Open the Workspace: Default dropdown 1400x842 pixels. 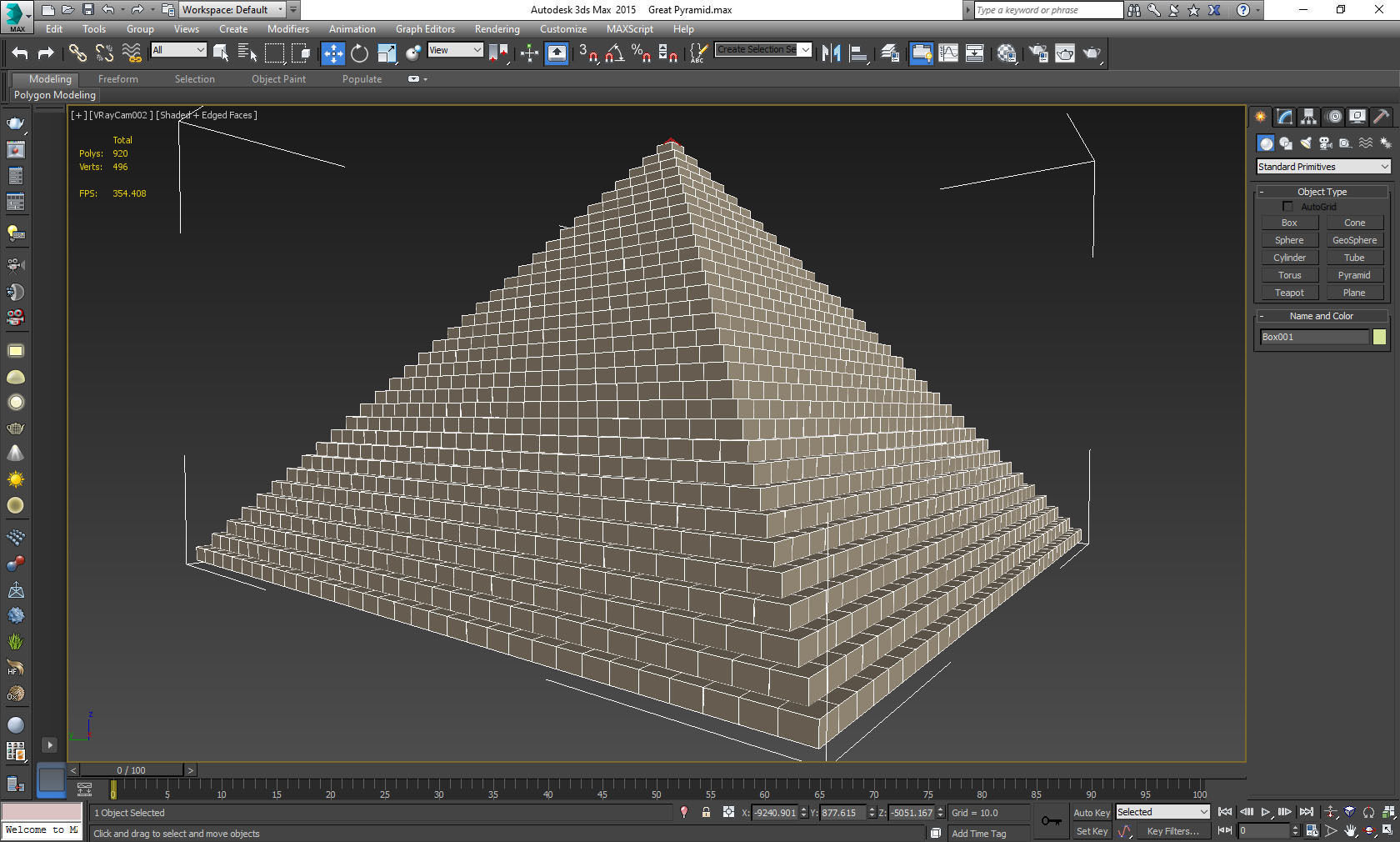pyautogui.click(x=232, y=10)
